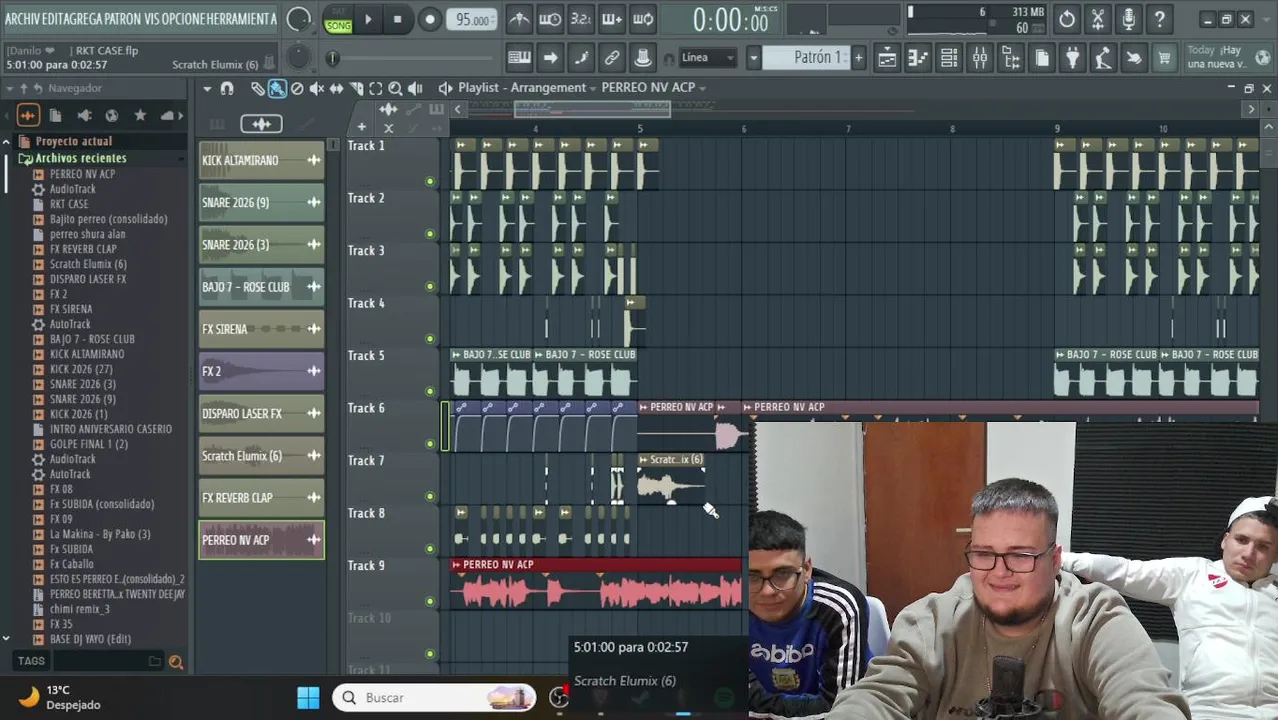Mute Track 2 with its green light

(x=430, y=234)
